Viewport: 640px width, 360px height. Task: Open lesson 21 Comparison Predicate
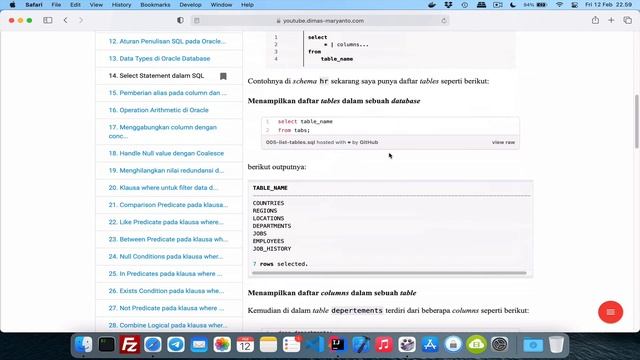click(169, 205)
